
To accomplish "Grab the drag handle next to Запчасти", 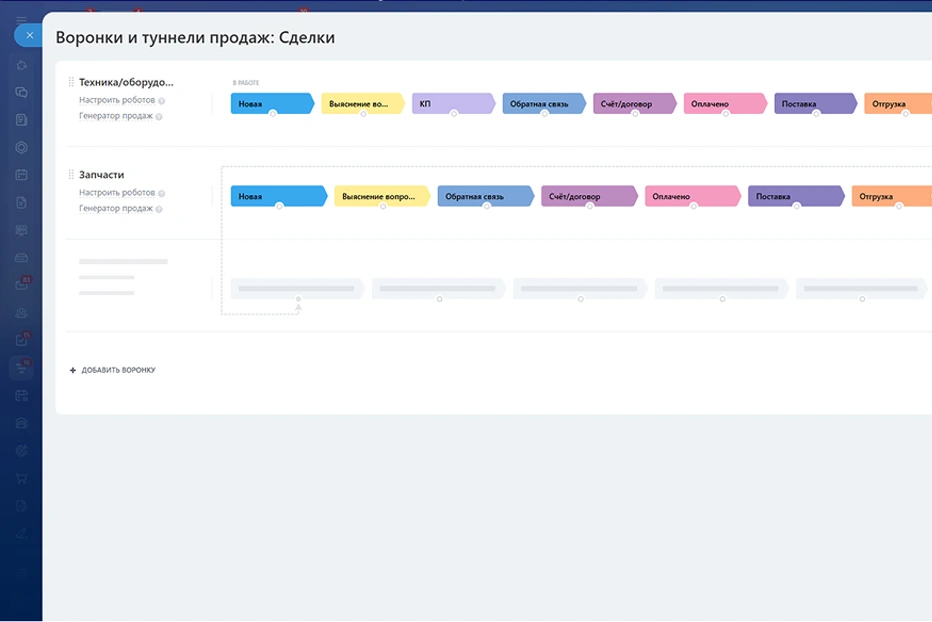I will [71, 175].
